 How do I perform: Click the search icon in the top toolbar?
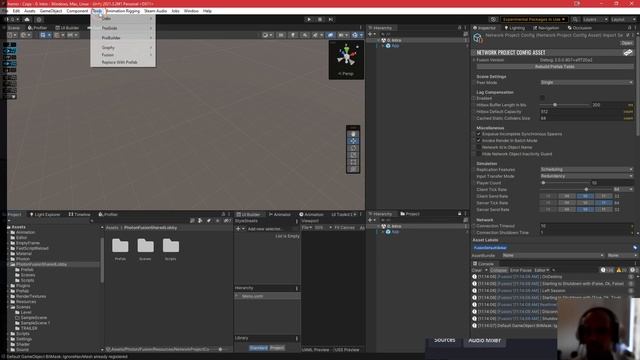[x=575, y=19]
